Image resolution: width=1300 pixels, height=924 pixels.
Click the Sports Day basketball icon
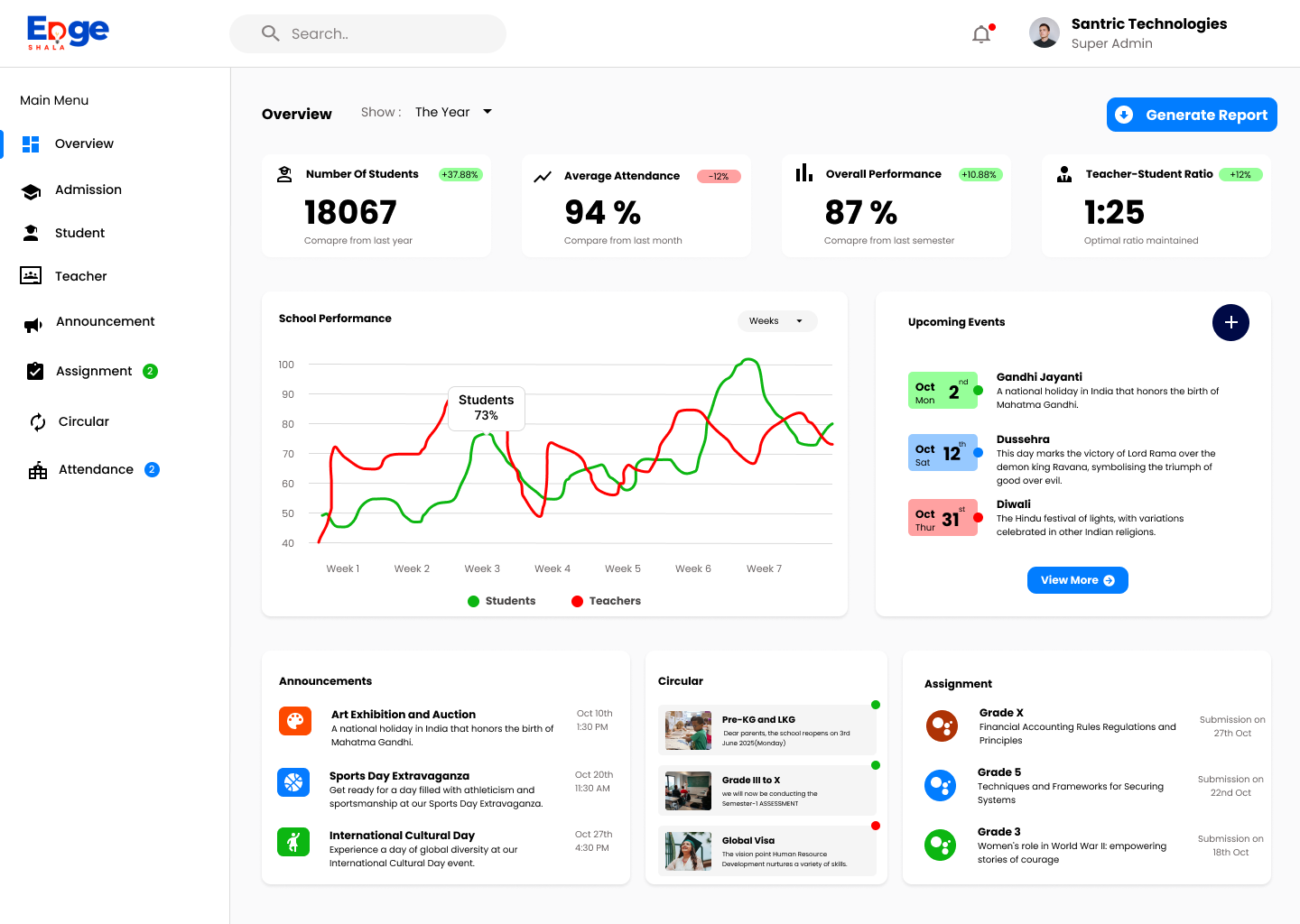pos(293,782)
